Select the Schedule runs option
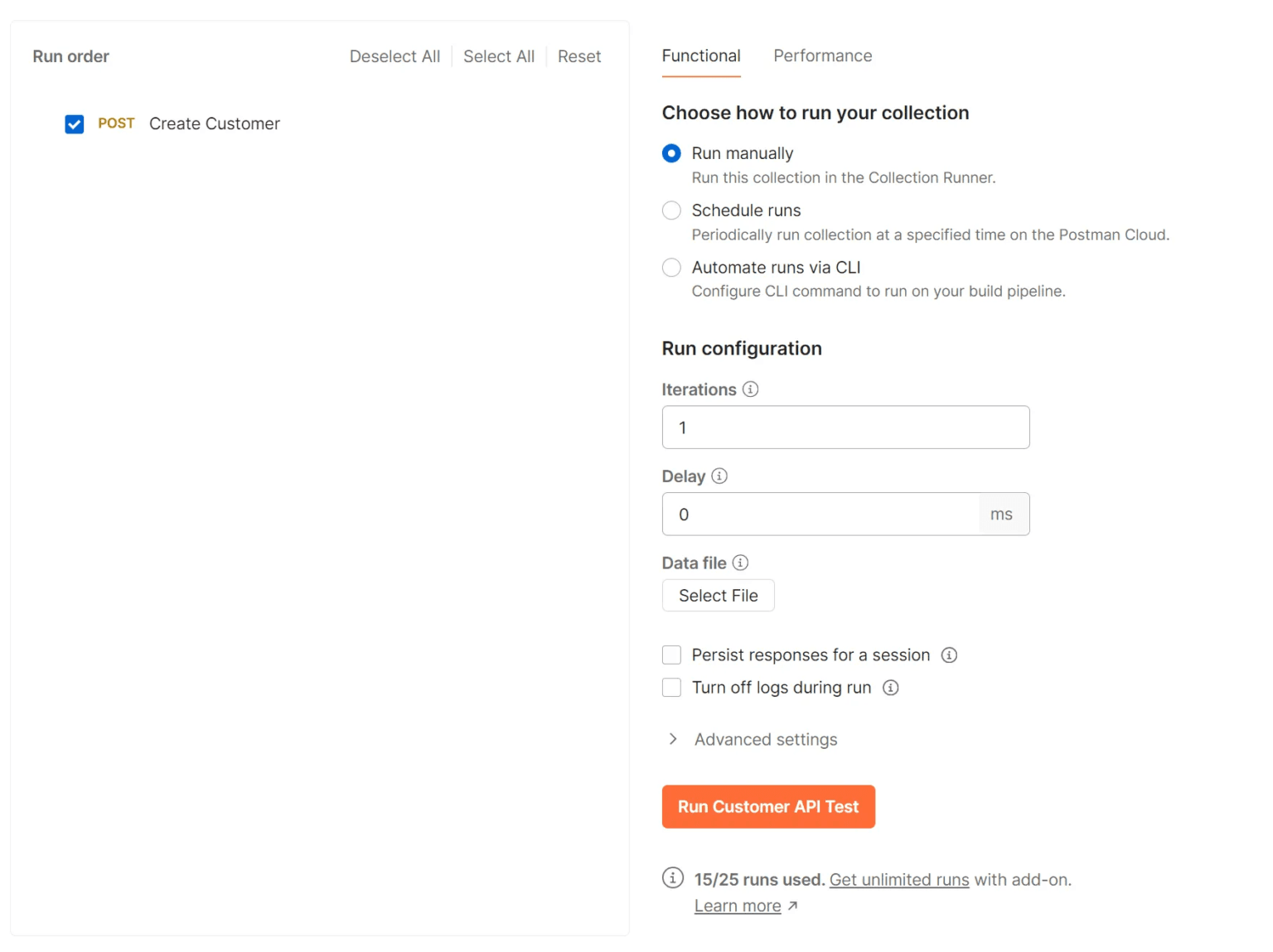 671,210
